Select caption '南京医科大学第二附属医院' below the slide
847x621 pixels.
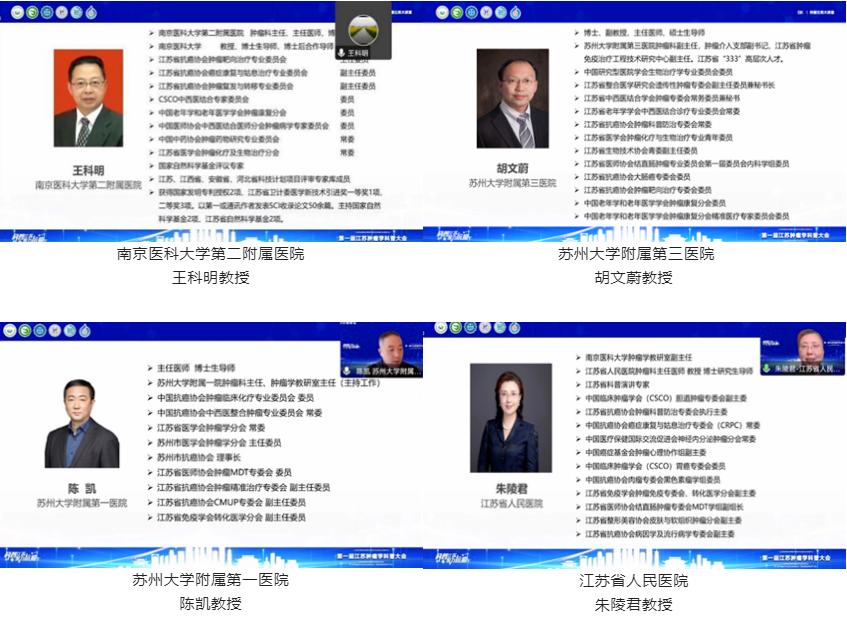211,254
